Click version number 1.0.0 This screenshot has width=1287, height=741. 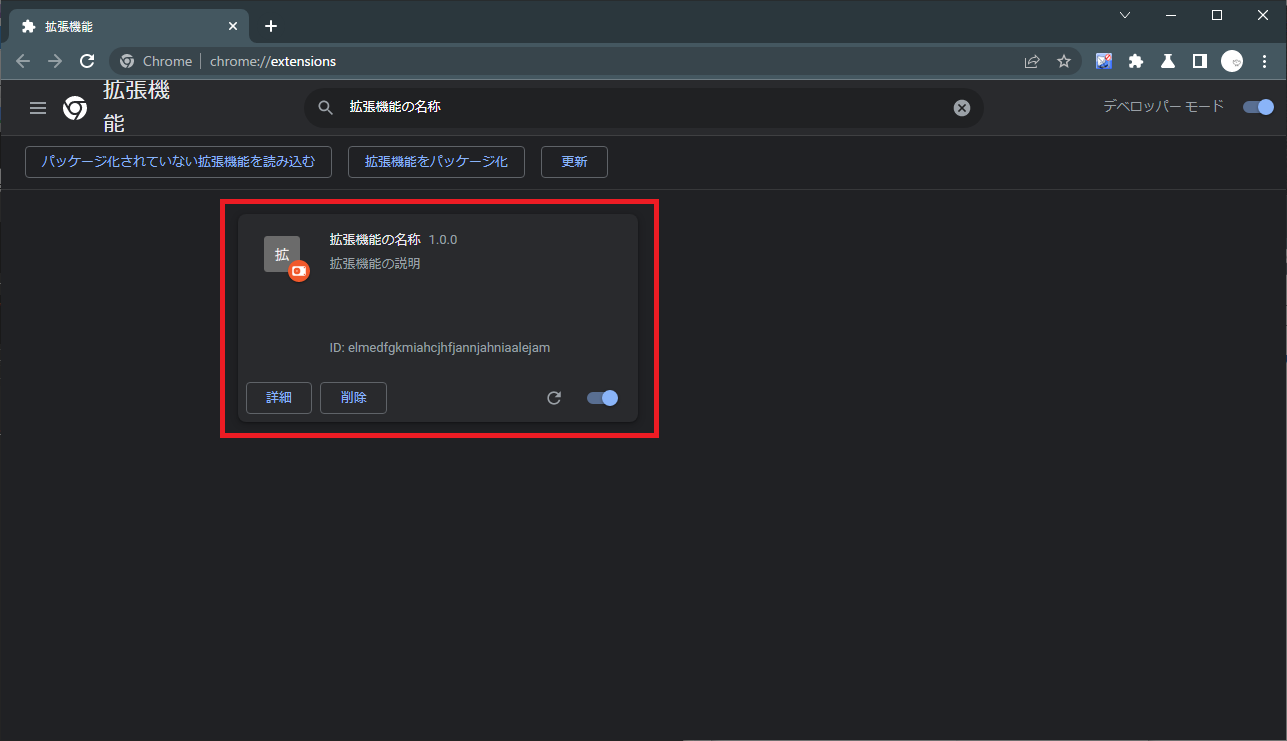coord(443,240)
